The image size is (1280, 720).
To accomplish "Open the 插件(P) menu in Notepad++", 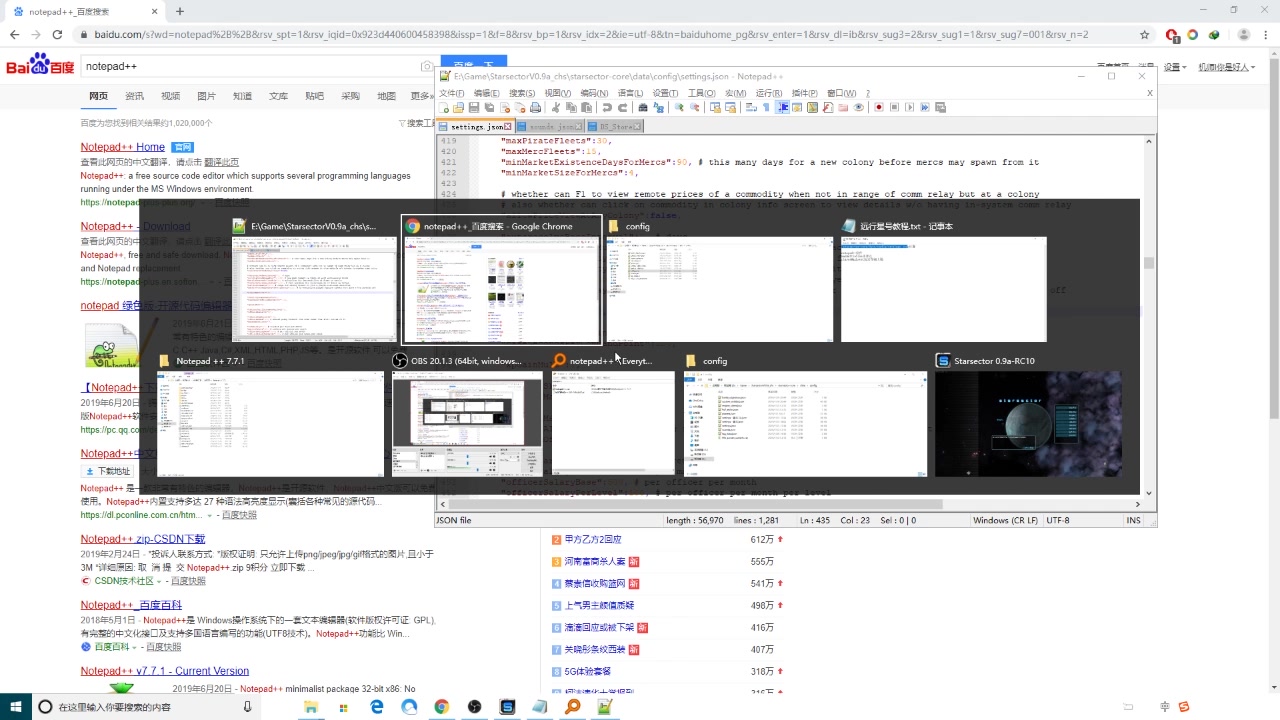I will click(805, 93).
